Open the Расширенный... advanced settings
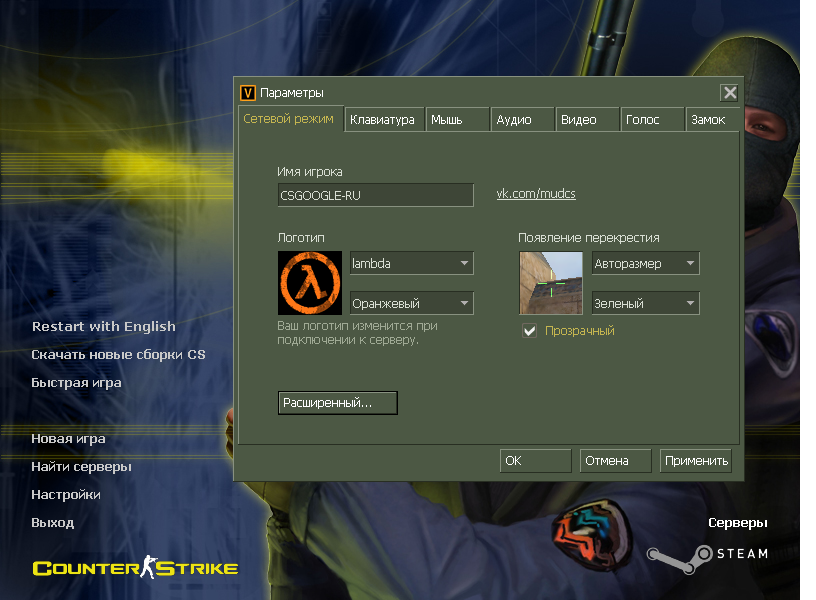816x600 pixels. point(338,403)
